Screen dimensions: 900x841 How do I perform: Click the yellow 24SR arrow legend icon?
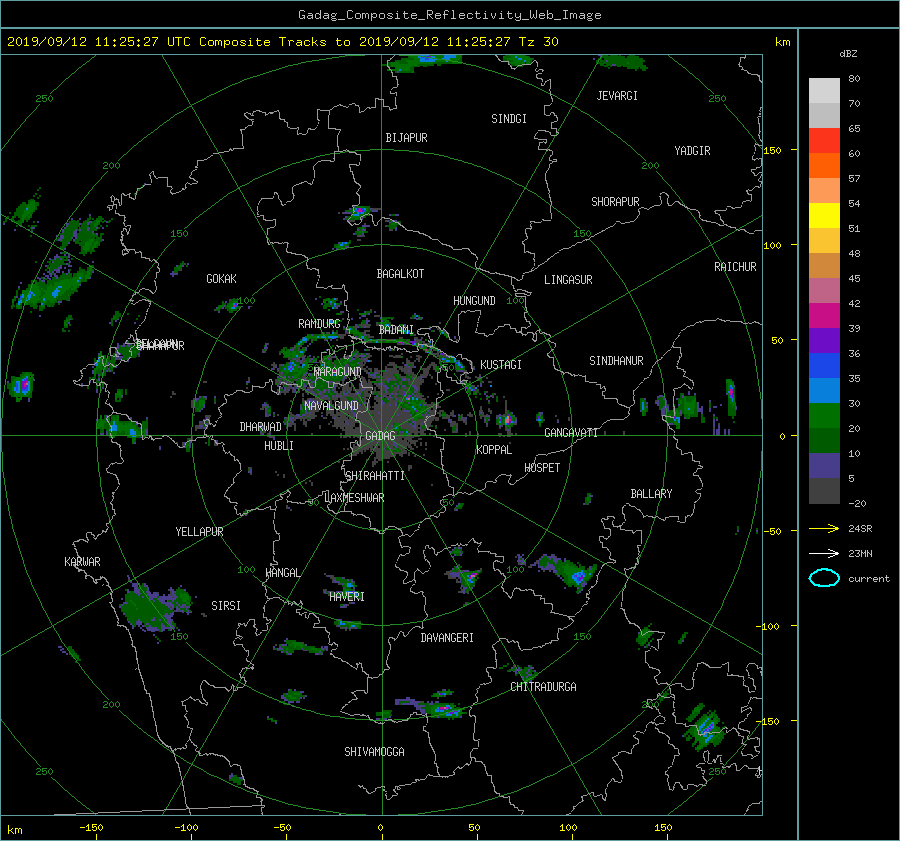click(x=824, y=529)
